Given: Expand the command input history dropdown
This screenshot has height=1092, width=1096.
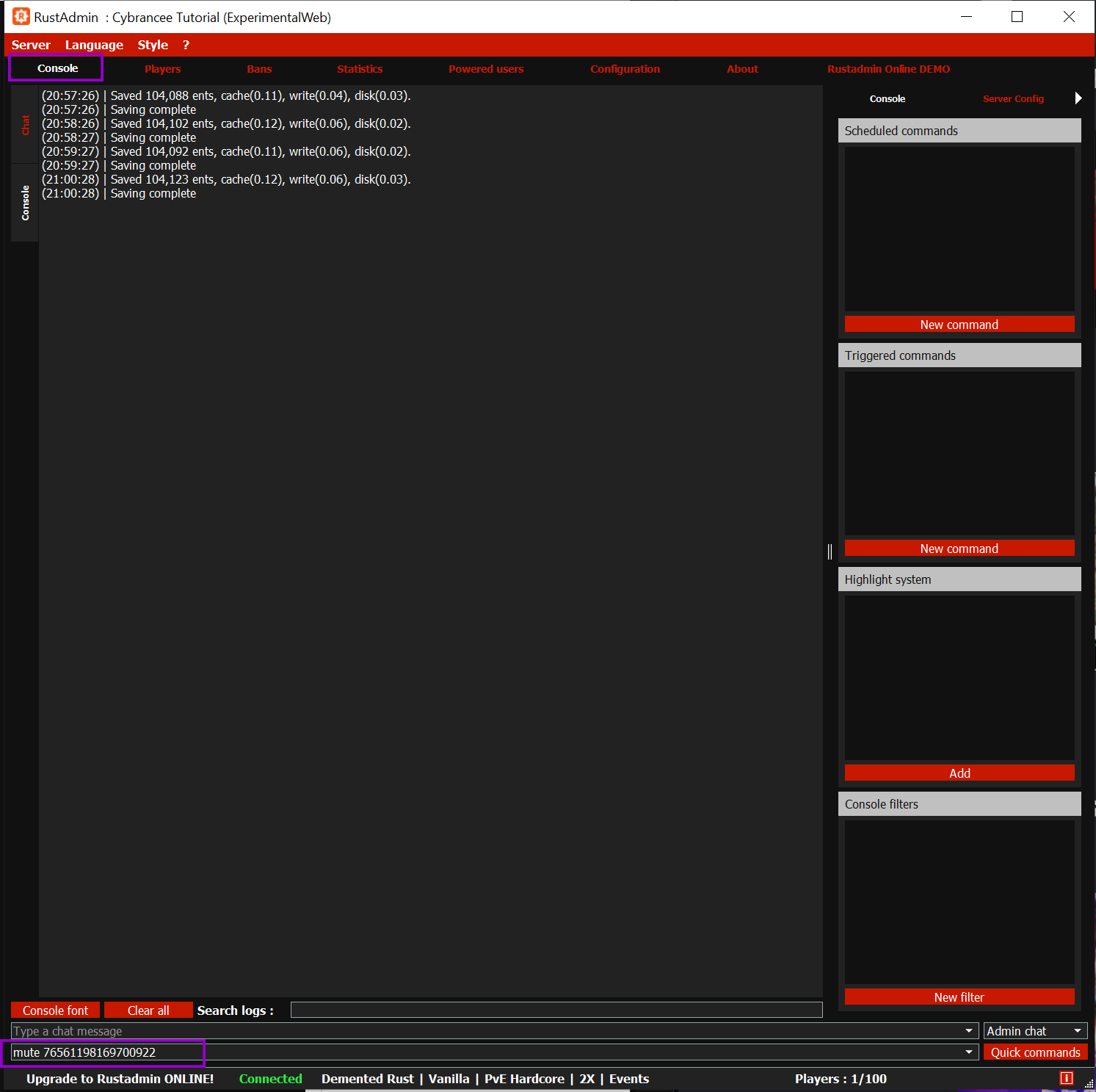Looking at the screenshot, I should tap(969, 1052).
